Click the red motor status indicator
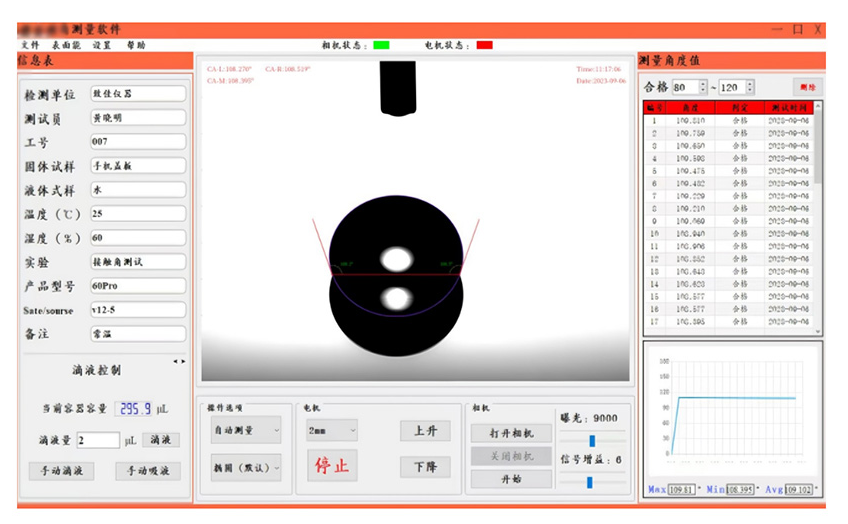Image resolution: width=848 pixels, height=524 pixels. click(x=484, y=45)
